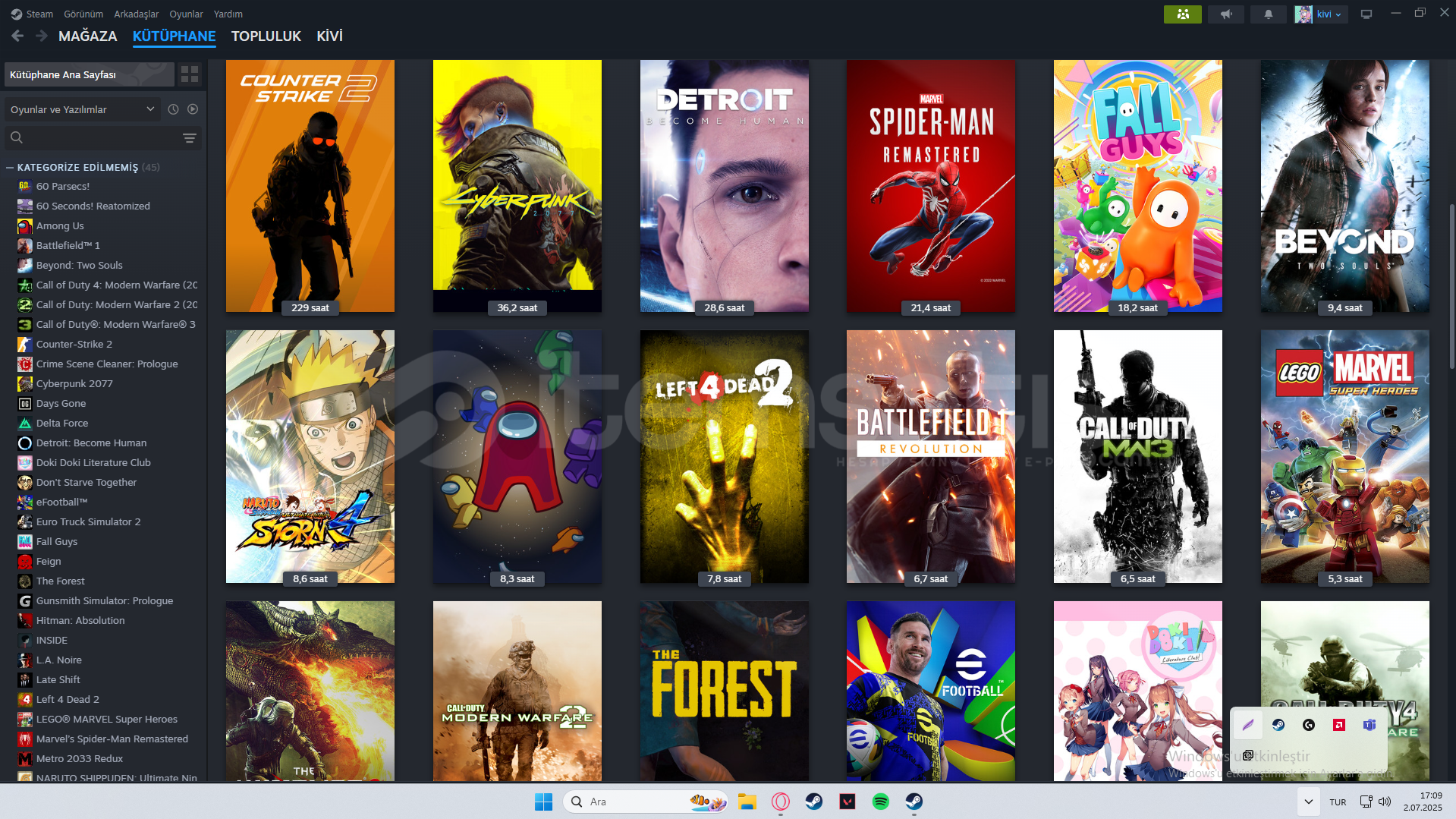Open the Naruto Storm 4 cover
Screen dimensions: 1456x819
pos(310,456)
